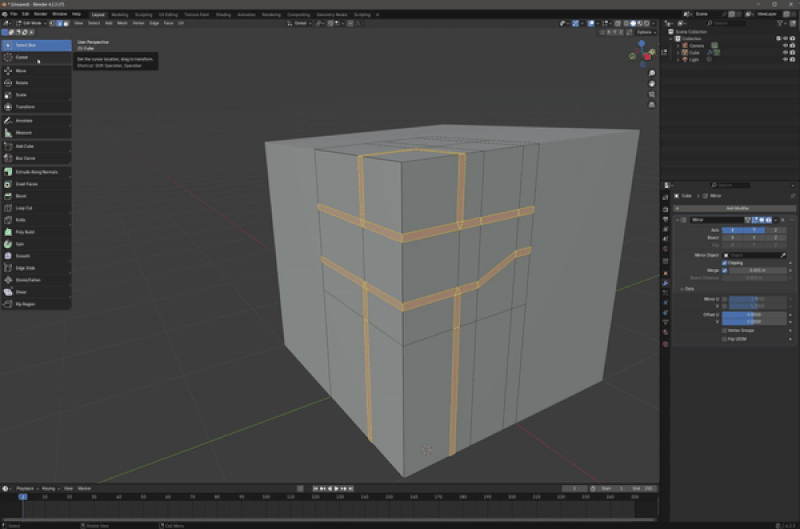This screenshot has width=800, height=529.
Task: Click the Merge distance value field
Action: click(x=757, y=270)
